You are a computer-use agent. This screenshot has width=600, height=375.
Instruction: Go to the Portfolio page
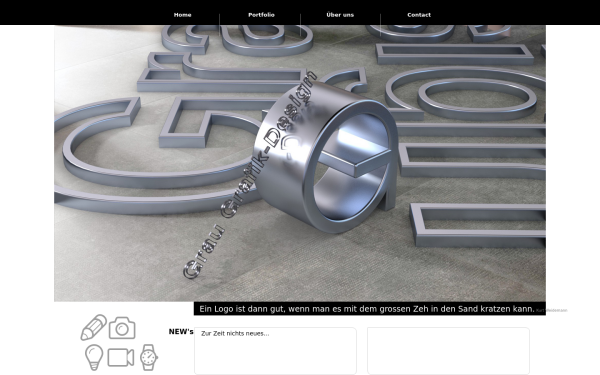pyautogui.click(x=261, y=15)
